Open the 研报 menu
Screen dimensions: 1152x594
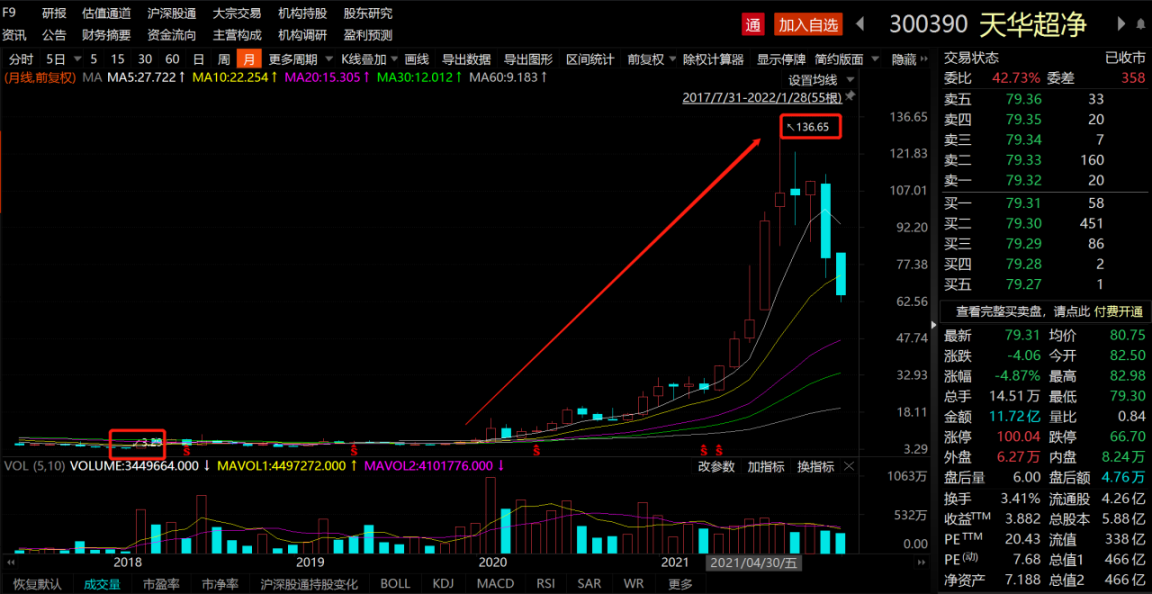(54, 13)
